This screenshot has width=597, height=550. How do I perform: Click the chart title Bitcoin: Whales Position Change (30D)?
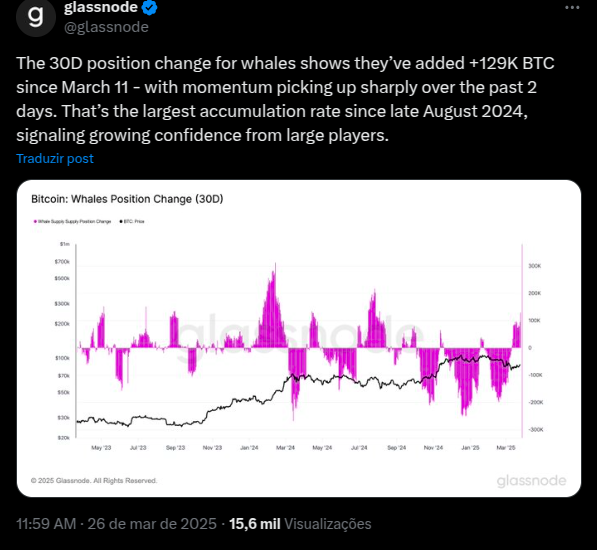[127, 199]
